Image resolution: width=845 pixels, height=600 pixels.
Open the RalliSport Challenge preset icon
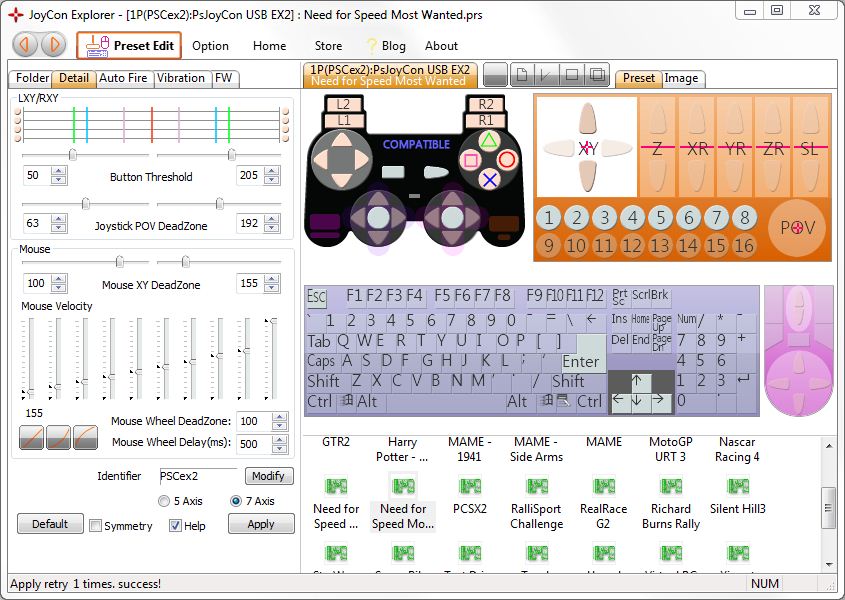537,486
